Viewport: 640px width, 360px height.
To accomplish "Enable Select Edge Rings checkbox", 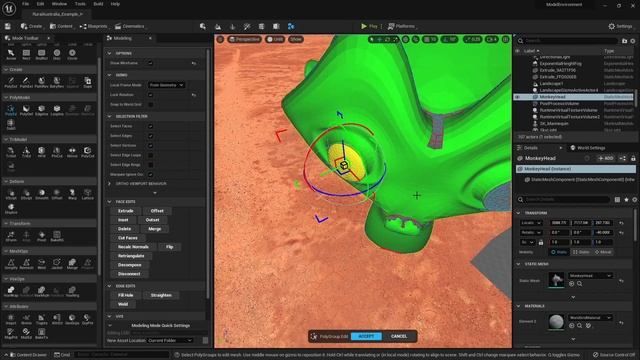I will pyautogui.click(x=151, y=164).
